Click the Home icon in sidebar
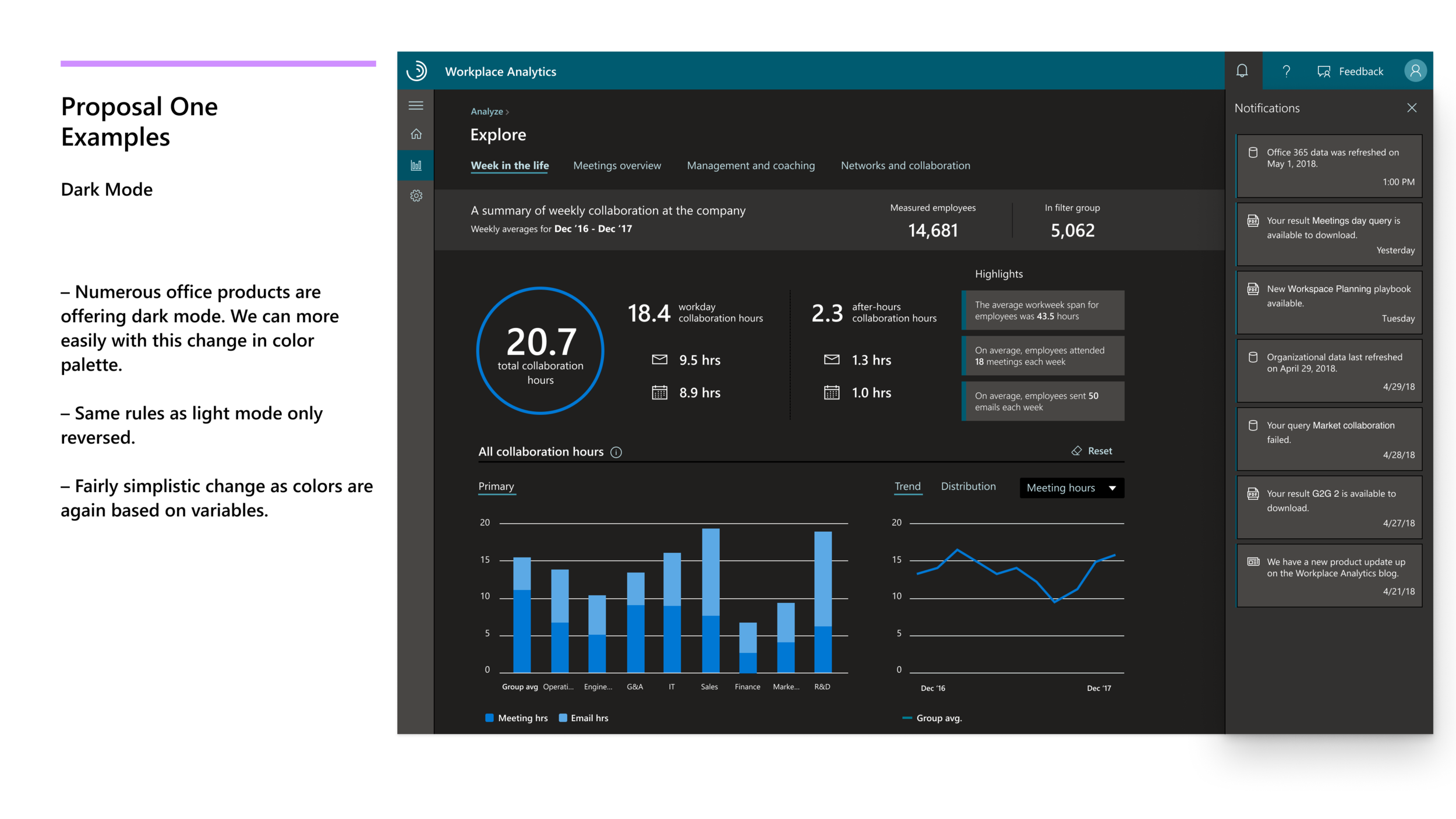This screenshot has height=819, width=1456. (x=416, y=134)
